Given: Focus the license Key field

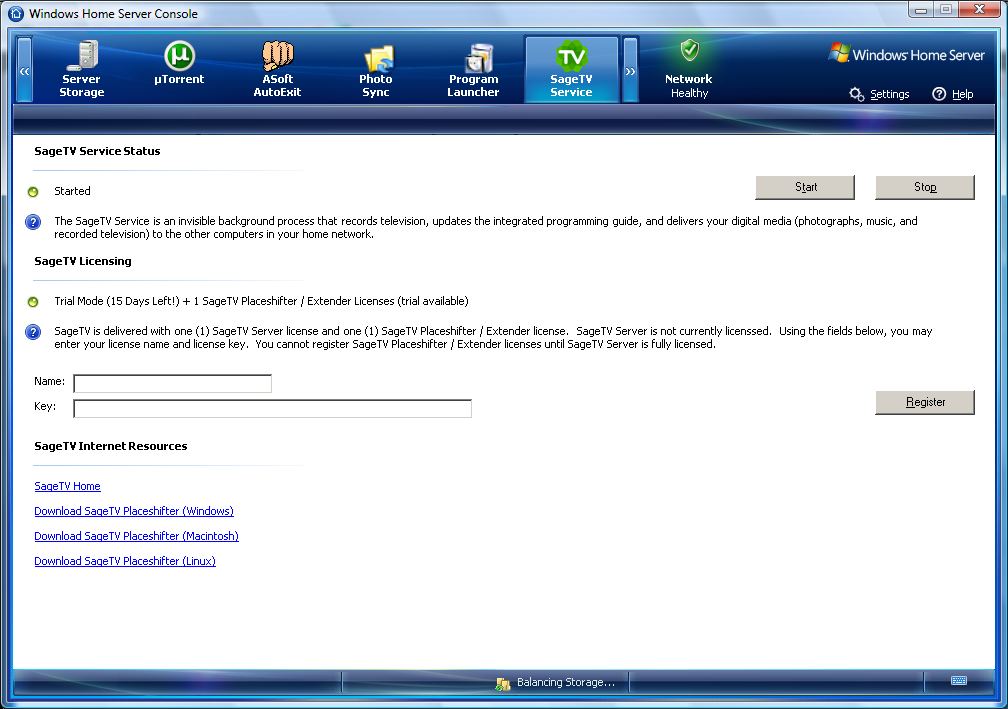Looking at the screenshot, I should (x=273, y=408).
